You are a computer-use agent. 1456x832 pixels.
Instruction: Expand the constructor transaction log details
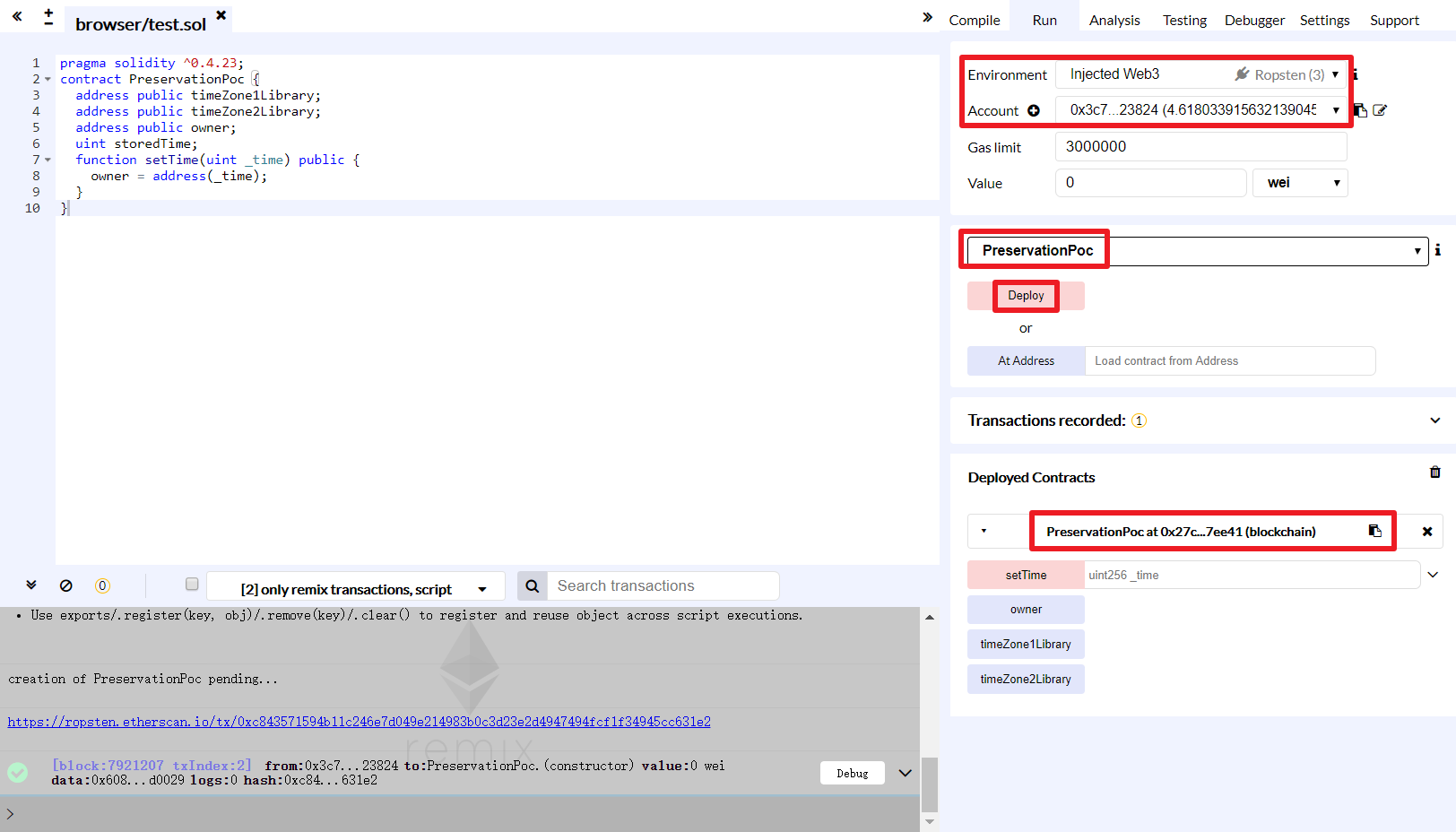[x=906, y=773]
